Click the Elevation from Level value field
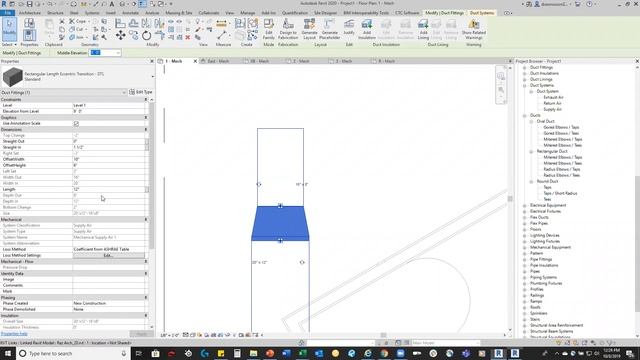 [108, 111]
